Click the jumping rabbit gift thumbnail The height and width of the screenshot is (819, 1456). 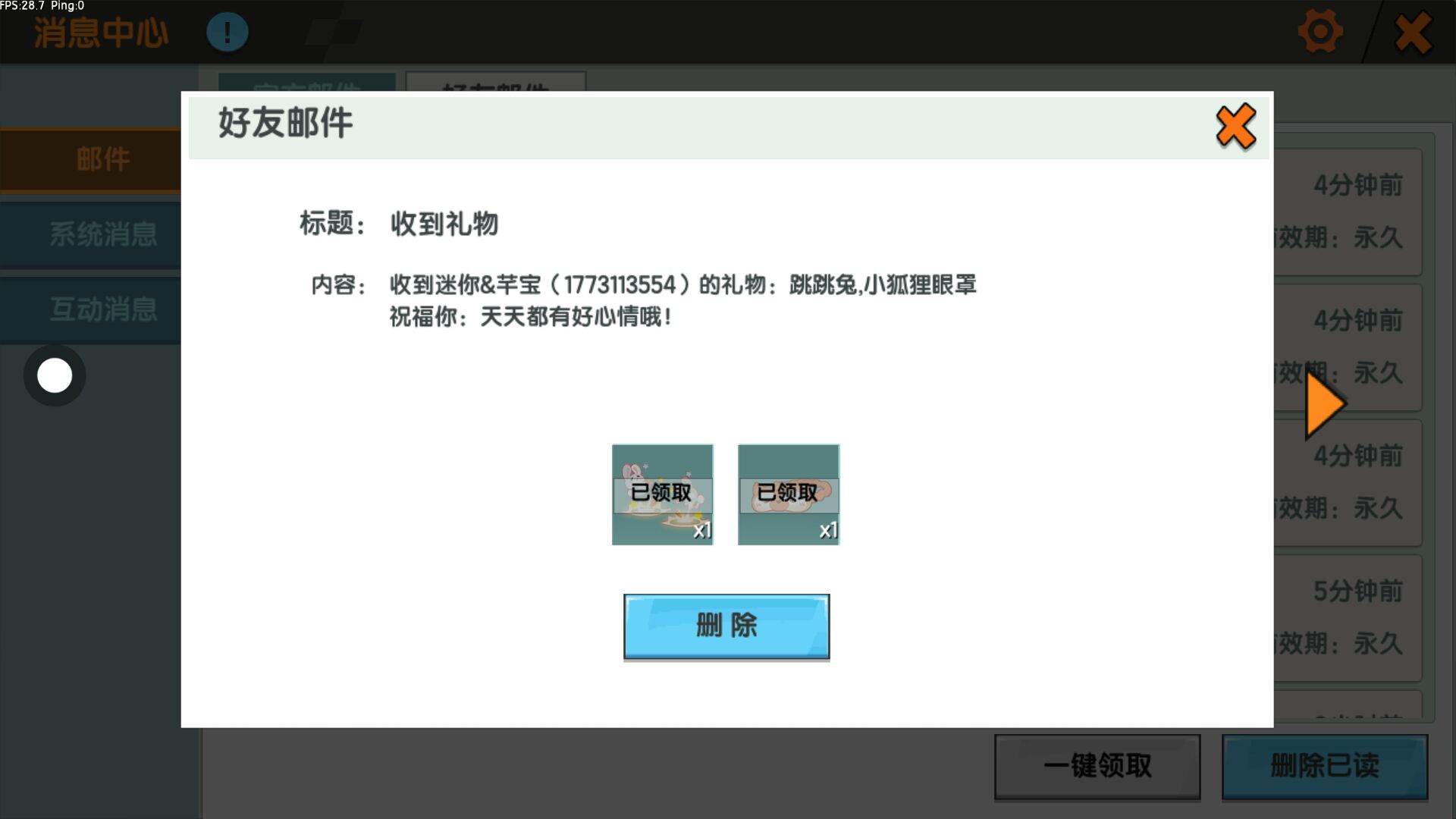662,494
